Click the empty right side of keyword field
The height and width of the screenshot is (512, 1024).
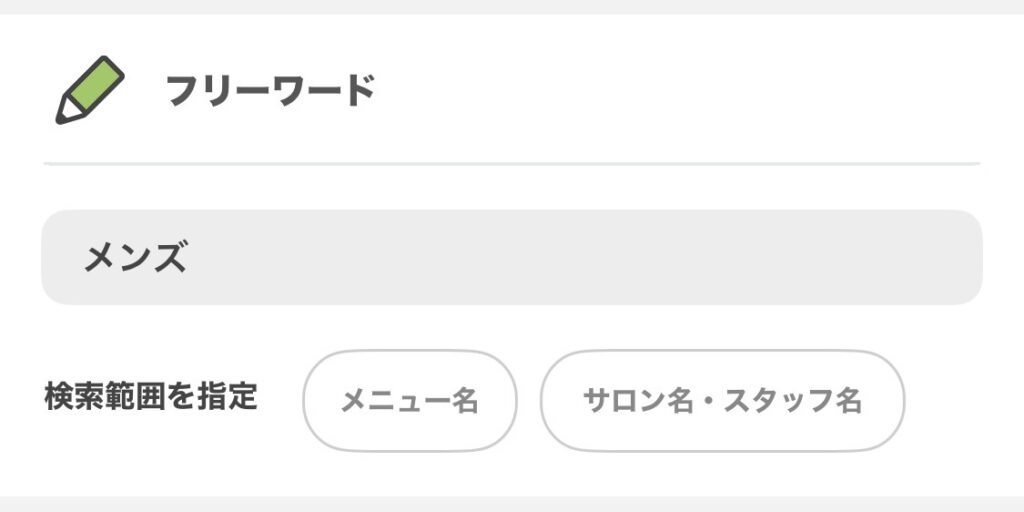pyautogui.click(x=800, y=258)
